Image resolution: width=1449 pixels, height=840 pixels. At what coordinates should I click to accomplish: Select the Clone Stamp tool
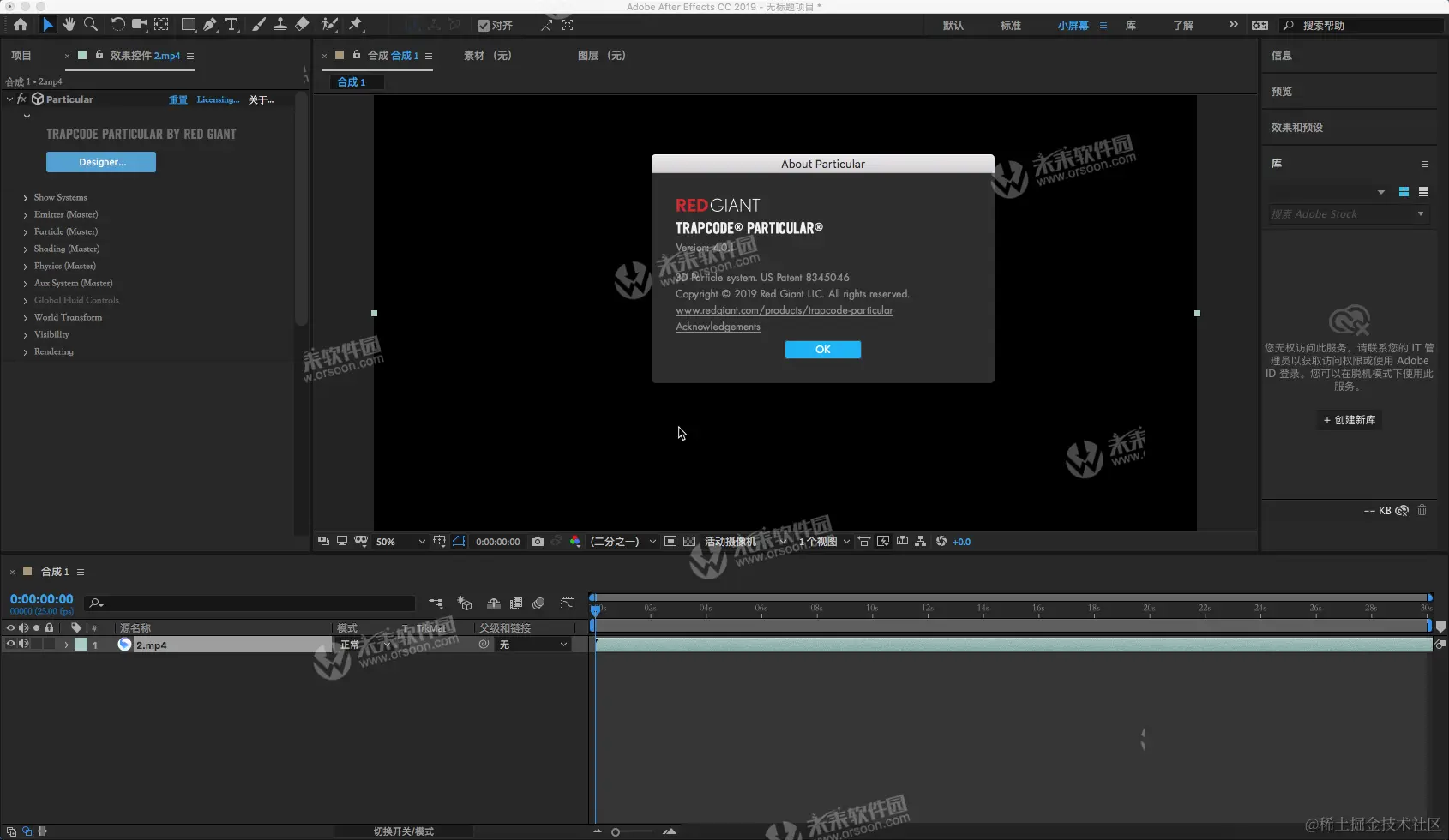280,25
